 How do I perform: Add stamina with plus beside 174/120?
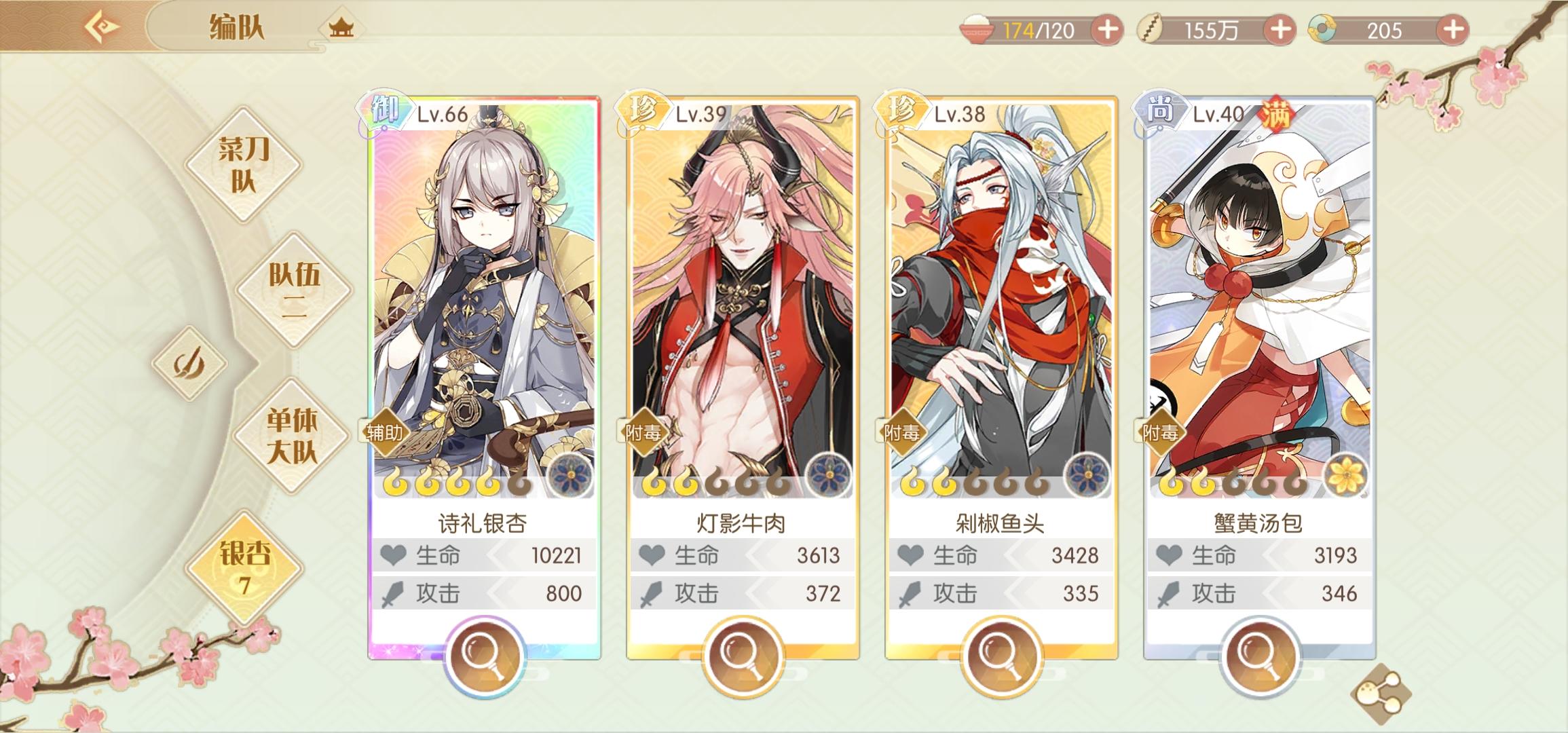click(1107, 30)
